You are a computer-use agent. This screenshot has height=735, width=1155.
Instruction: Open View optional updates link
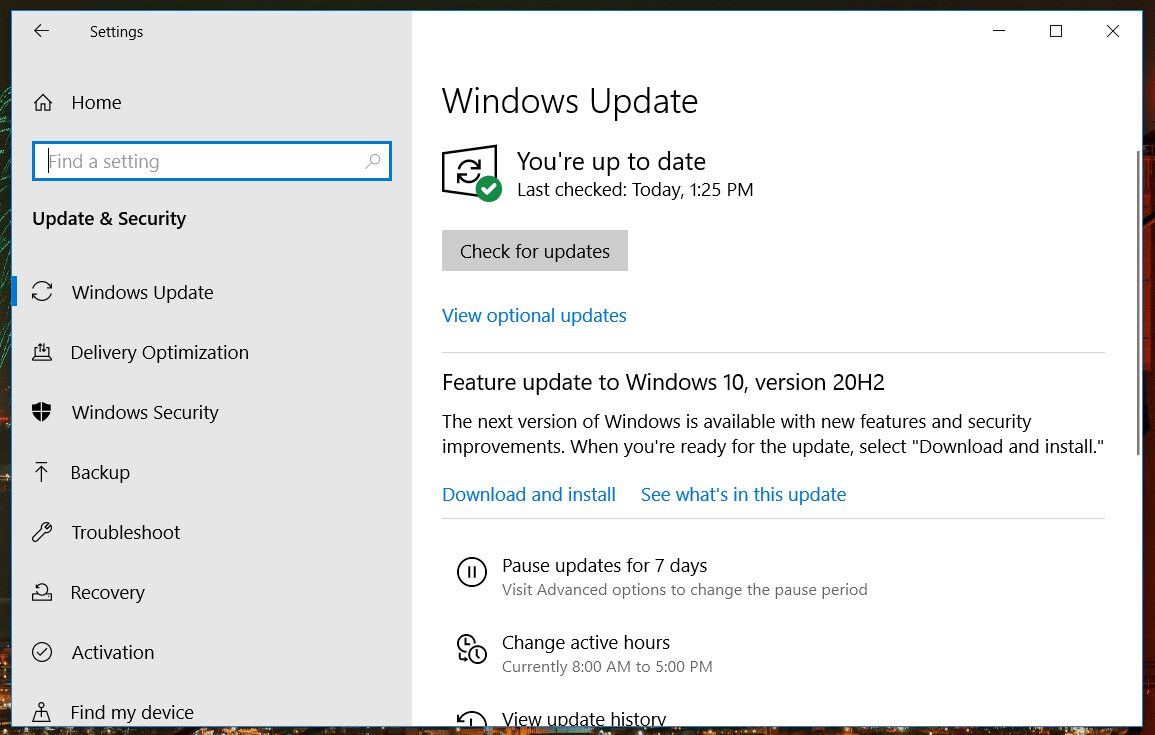(534, 315)
